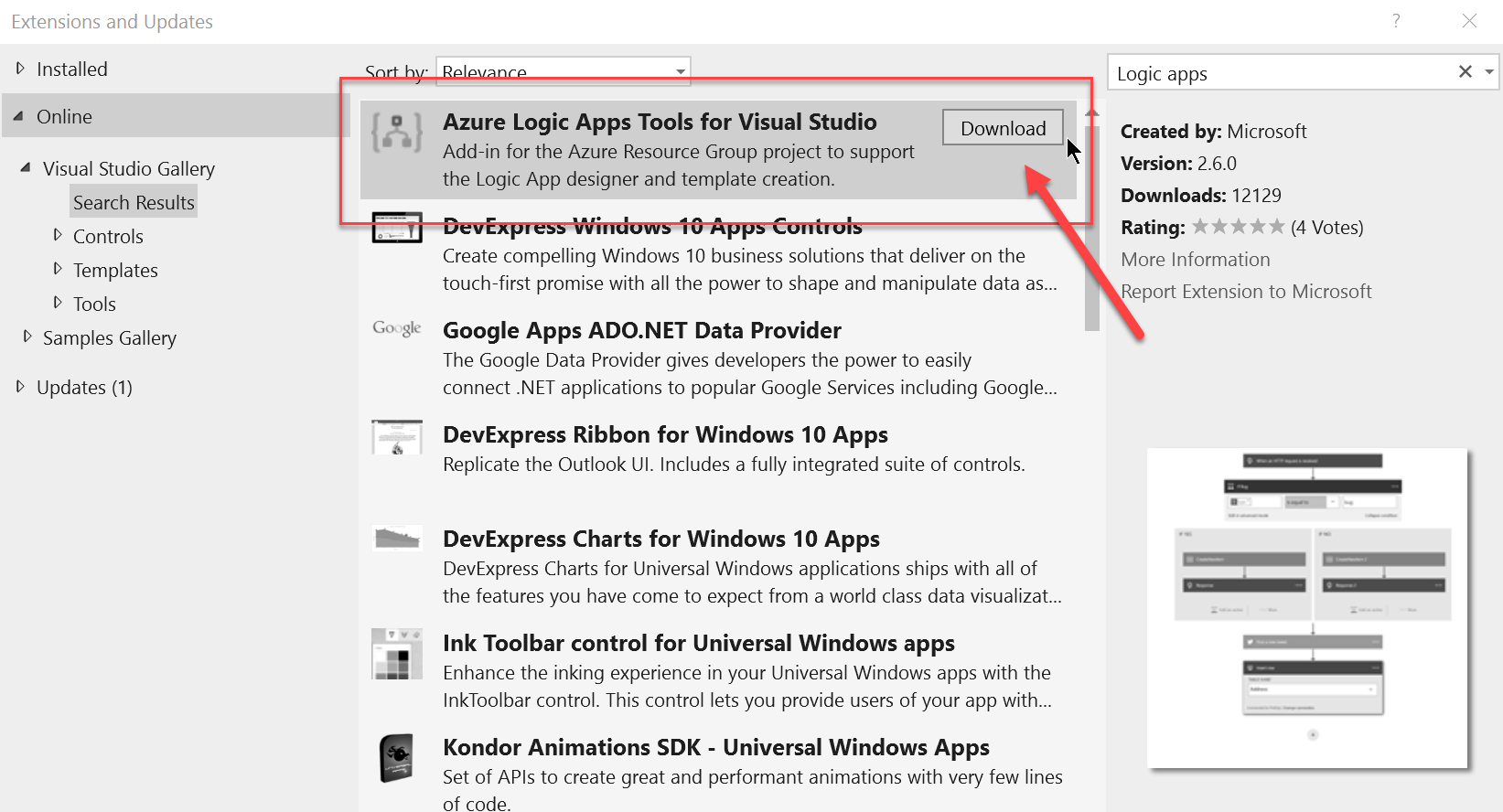Select the Templates tree item
1503x812 pixels.
point(115,271)
